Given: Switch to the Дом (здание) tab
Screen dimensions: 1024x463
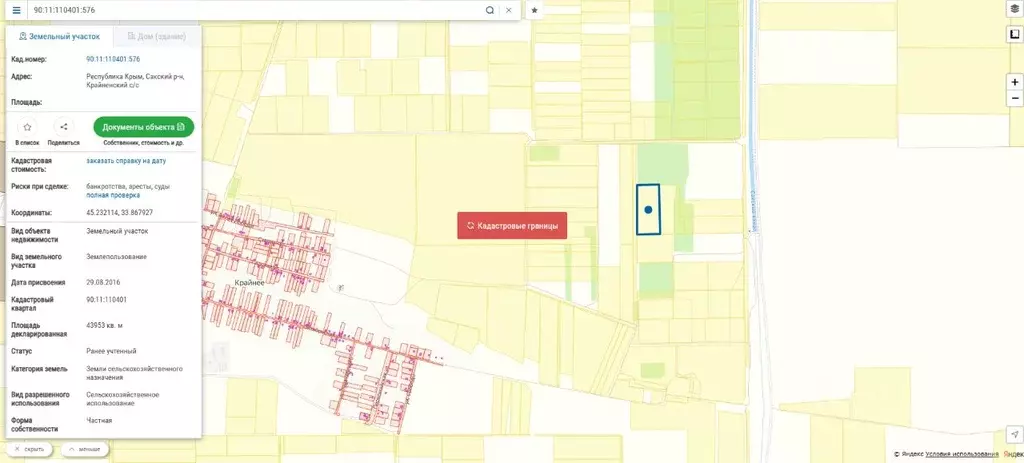Looking at the screenshot, I should (x=157, y=37).
